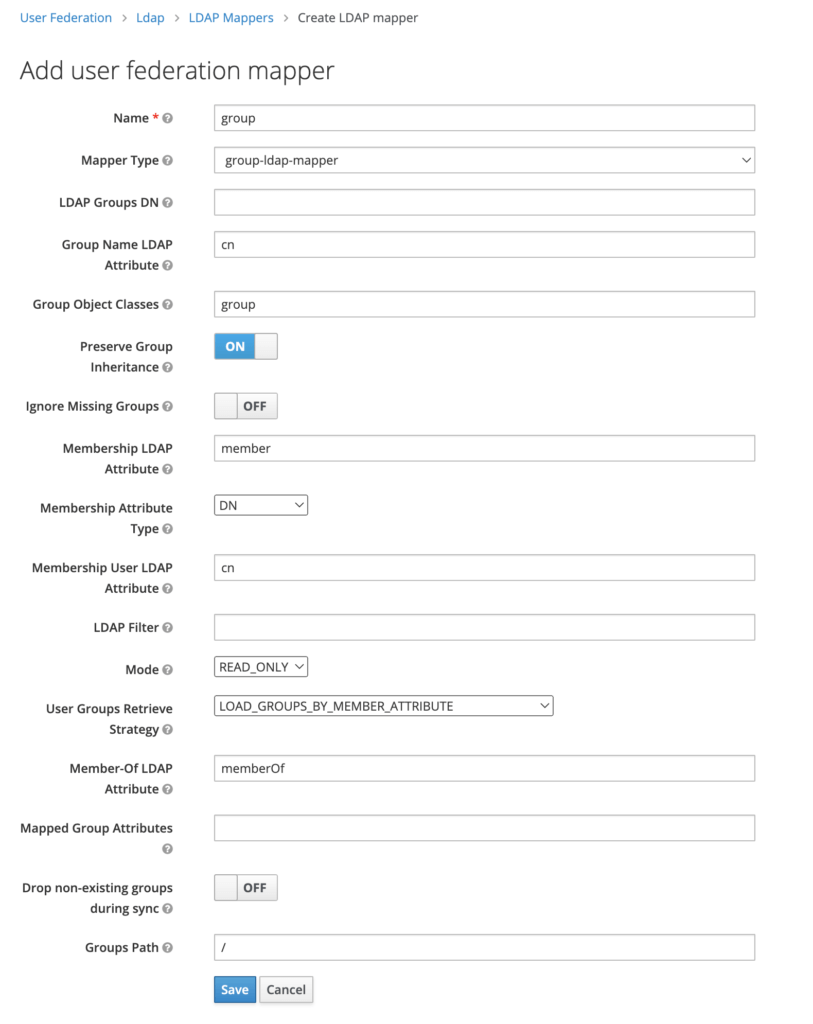
Task: Enable Ignore Missing Groups
Action: pos(245,406)
